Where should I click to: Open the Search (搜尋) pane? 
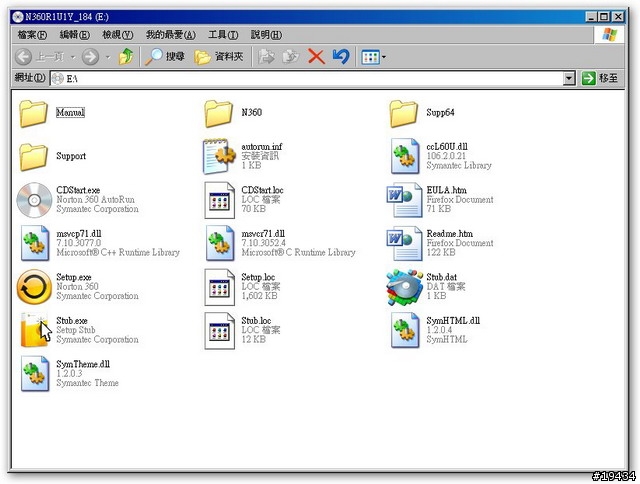point(165,56)
